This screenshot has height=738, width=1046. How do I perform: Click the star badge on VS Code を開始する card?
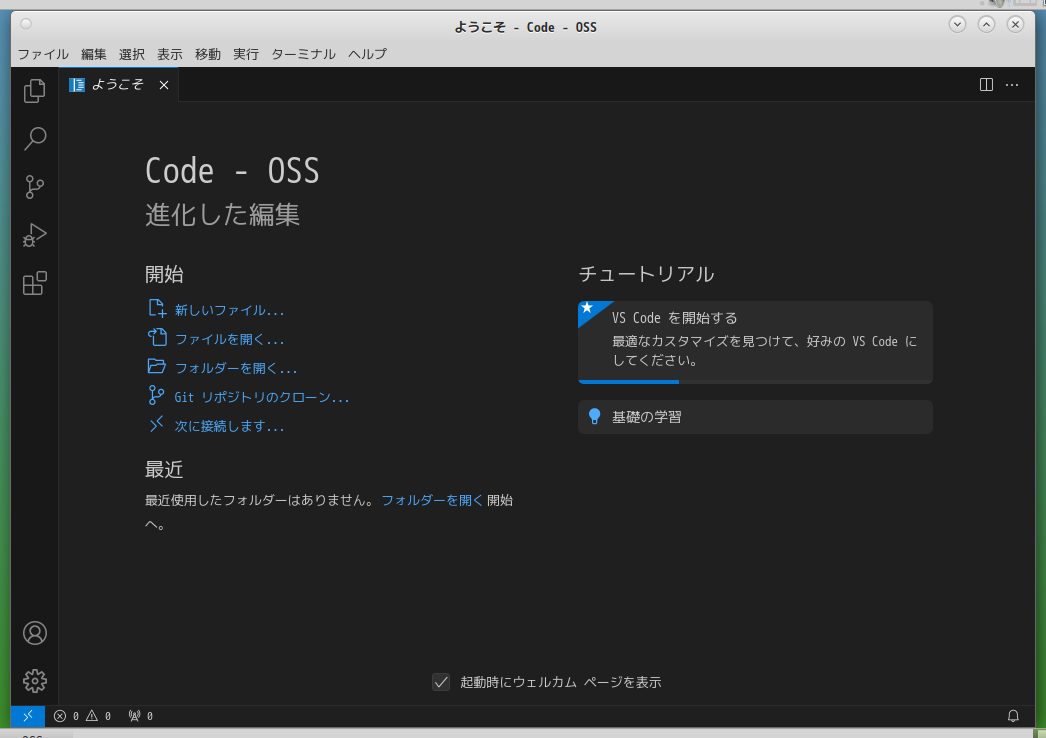click(588, 308)
